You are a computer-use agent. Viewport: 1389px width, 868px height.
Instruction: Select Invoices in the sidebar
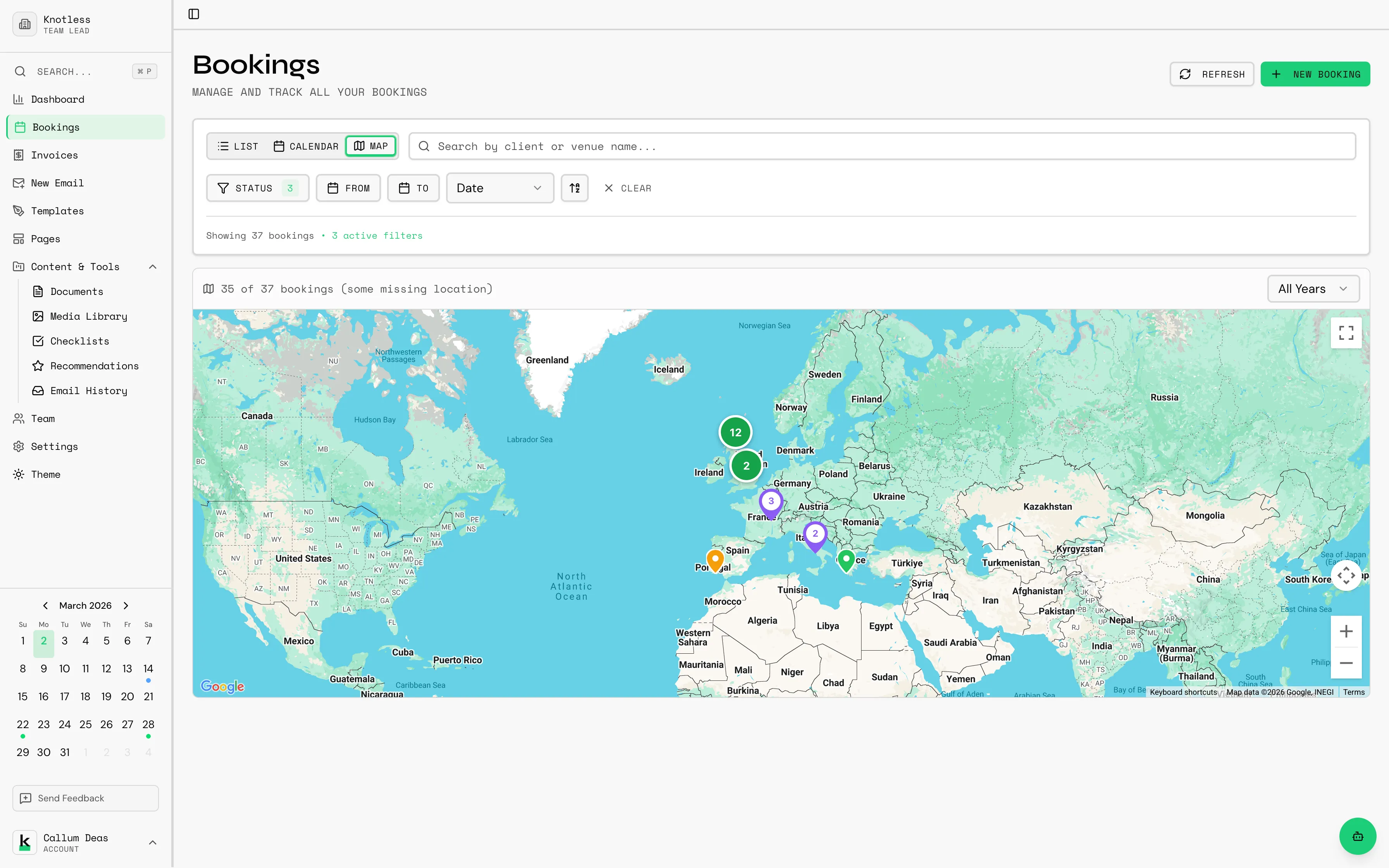55,155
